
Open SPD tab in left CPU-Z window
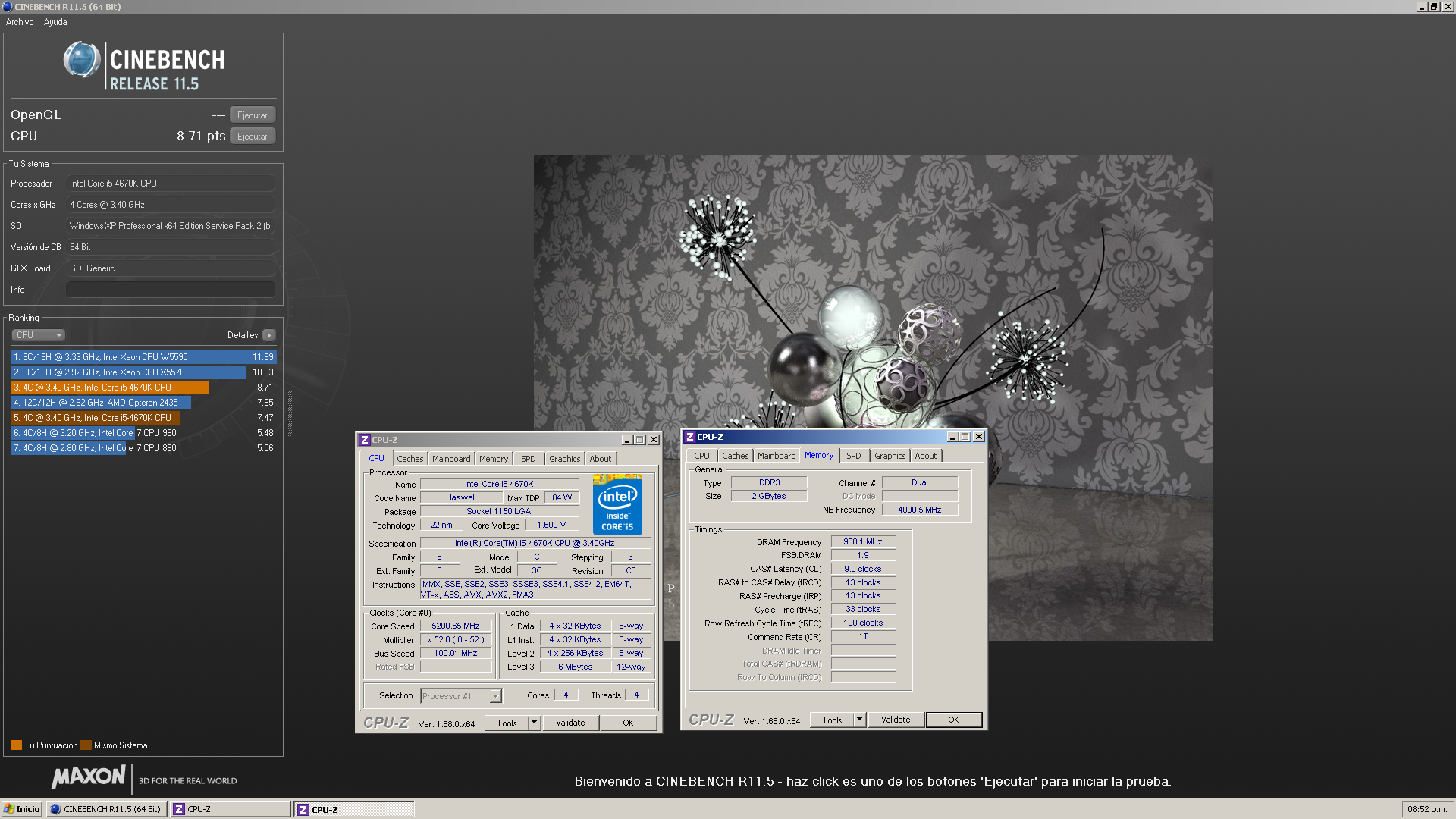(529, 459)
